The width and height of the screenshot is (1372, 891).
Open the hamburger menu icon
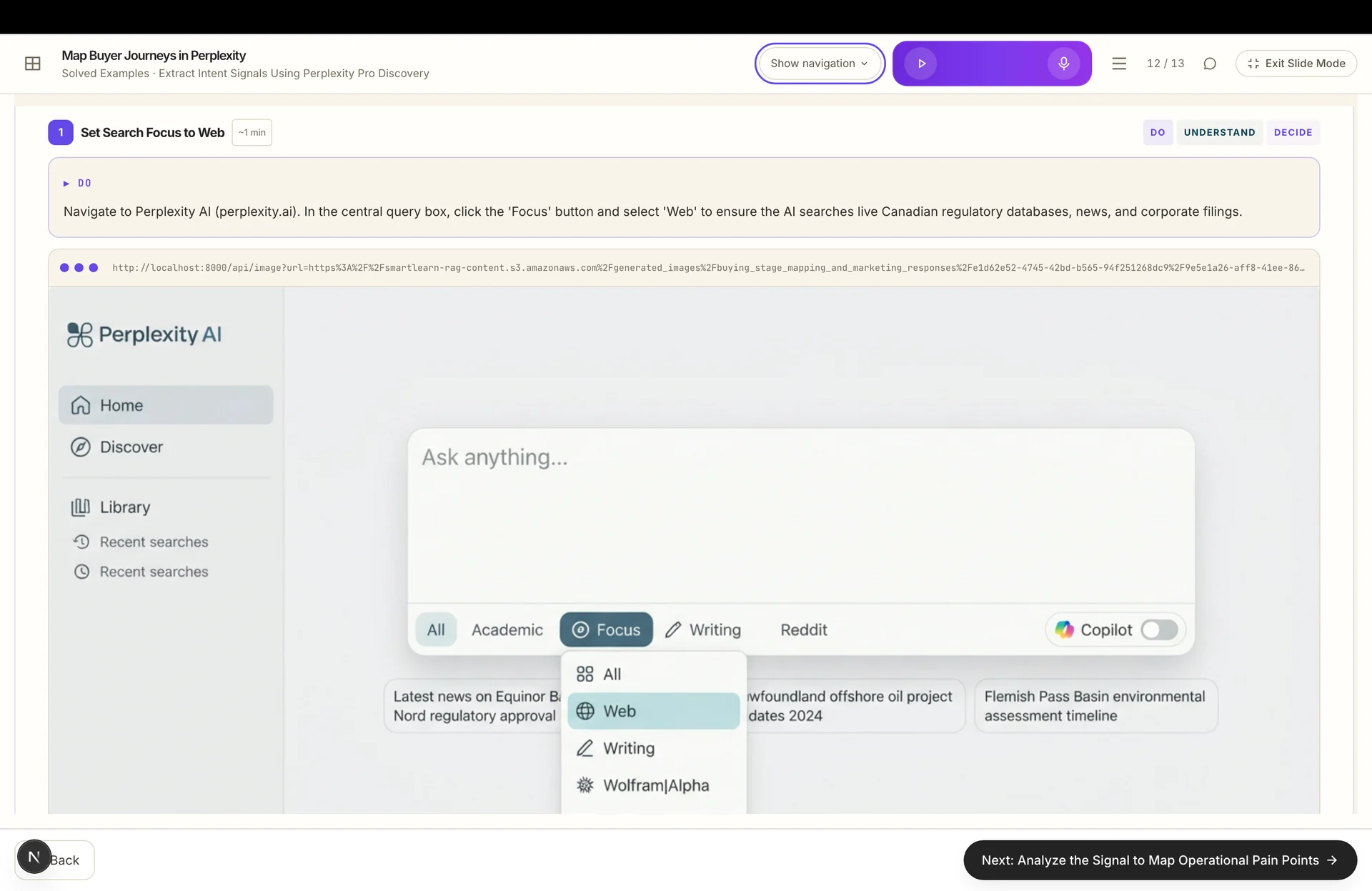(1119, 64)
